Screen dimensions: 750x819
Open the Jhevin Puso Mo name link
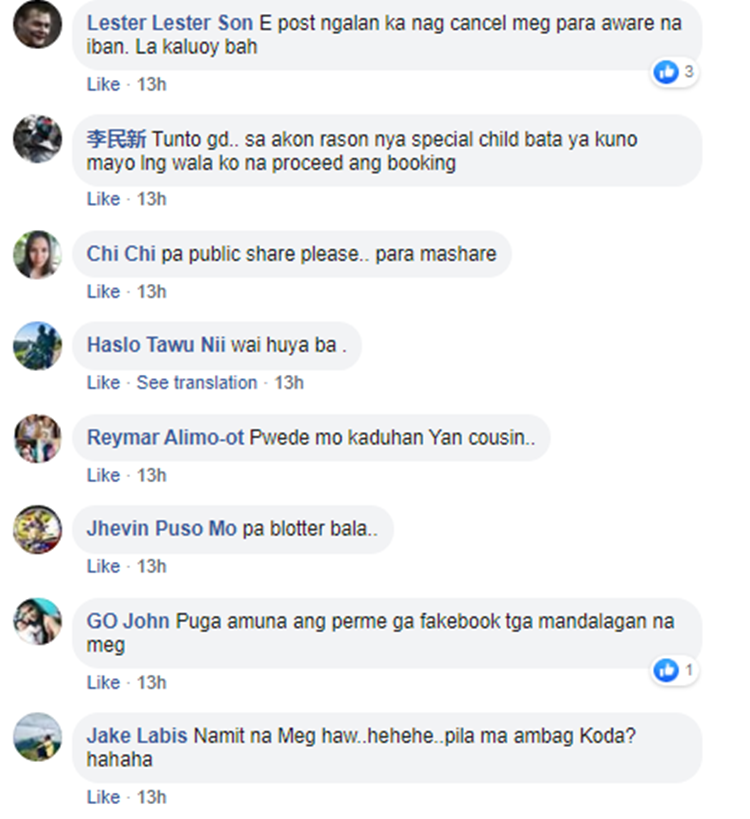click(161, 529)
